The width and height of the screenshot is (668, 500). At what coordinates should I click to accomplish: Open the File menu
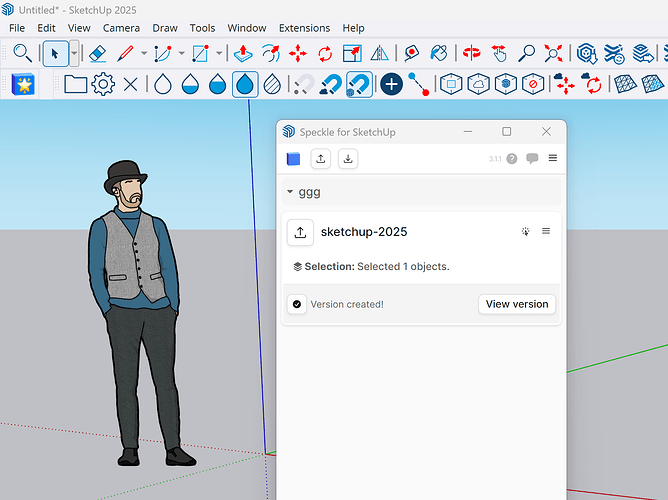tap(17, 28)
